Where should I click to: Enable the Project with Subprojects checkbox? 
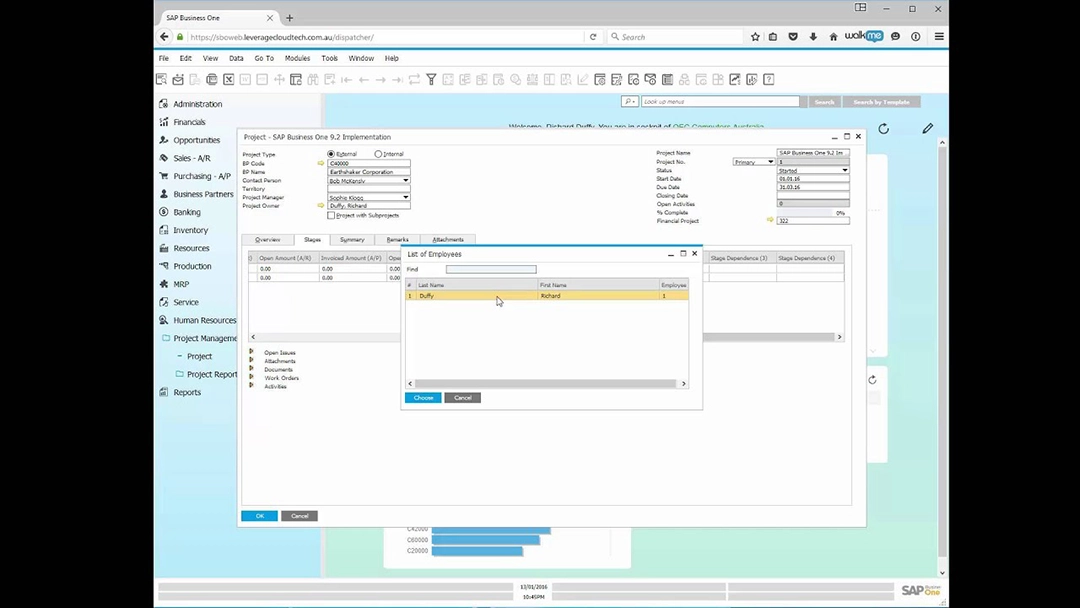click(332, 215)
